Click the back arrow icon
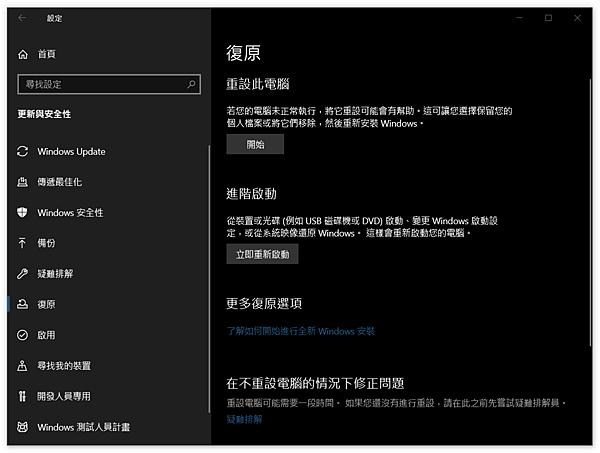The width and height of the screenshot is (600, 453). click(x=22, y=18)
